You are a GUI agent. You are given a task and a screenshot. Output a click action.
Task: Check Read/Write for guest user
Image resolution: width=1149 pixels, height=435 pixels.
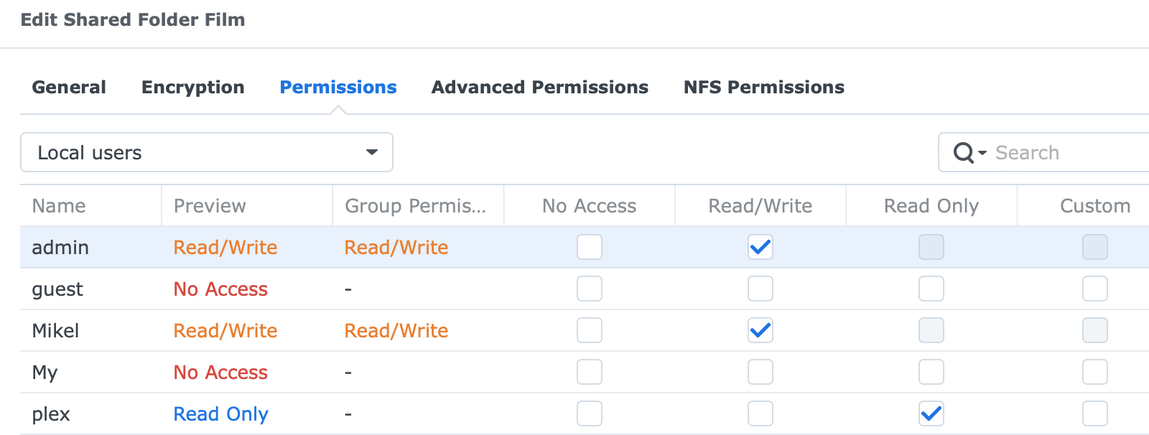coord(760,289)
